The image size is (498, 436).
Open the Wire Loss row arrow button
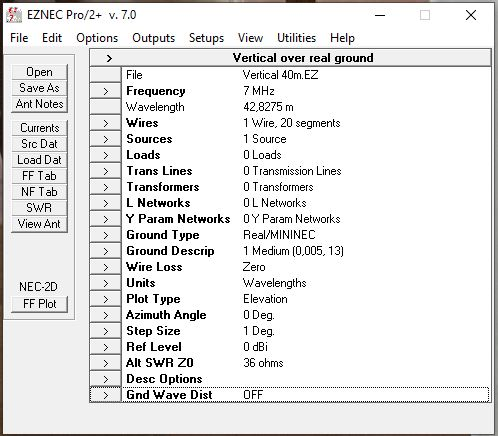[x=105, y=267]
